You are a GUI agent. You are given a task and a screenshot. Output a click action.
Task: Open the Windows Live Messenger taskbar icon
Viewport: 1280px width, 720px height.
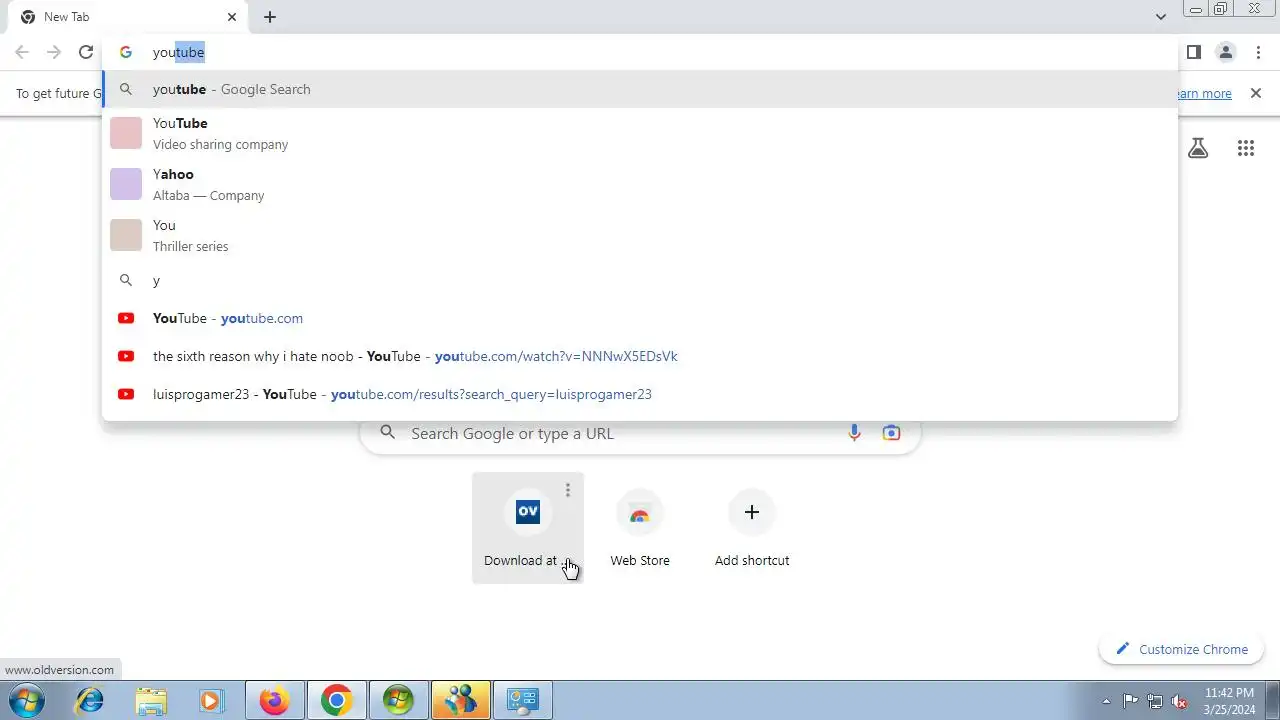click(x=460, y=700)
